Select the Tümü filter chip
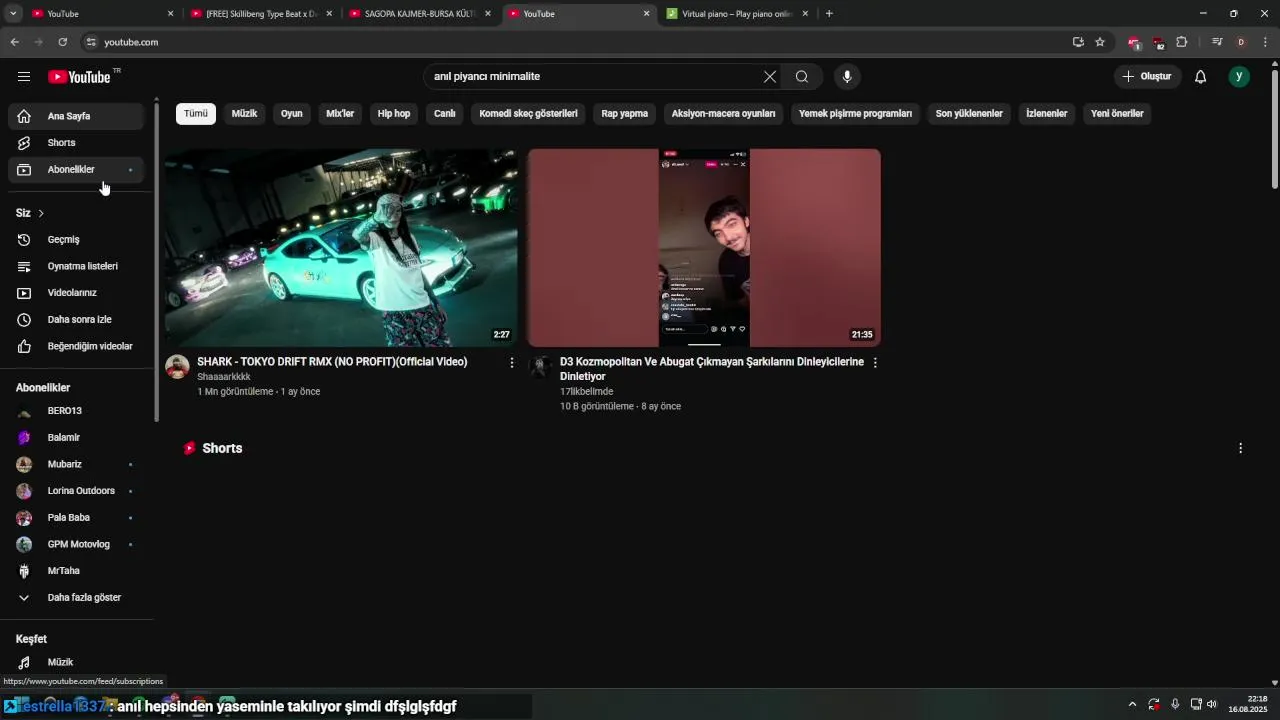The width and height of the screenshot is (1280, 720). coord(196,114)
